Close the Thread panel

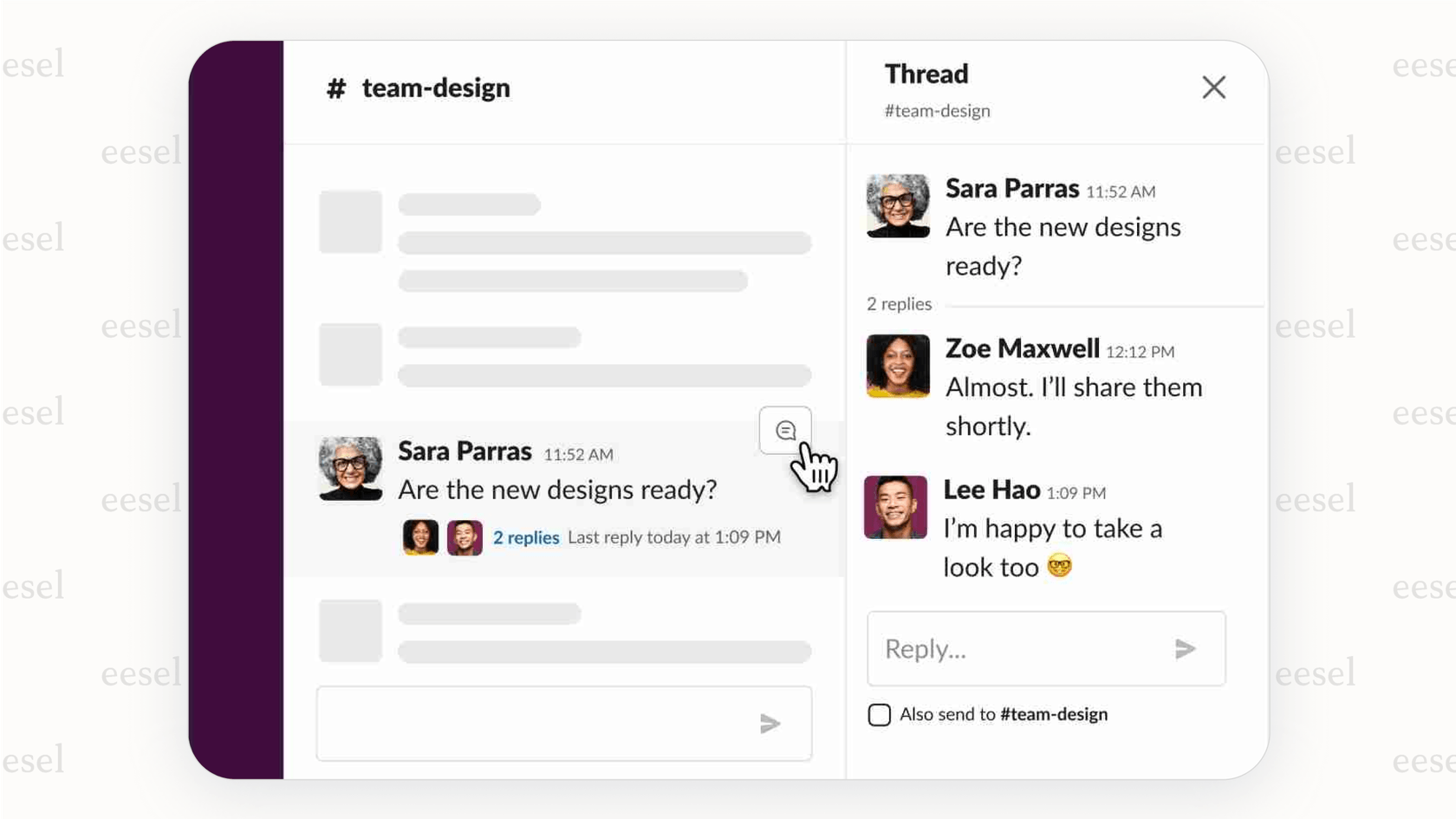[x=1213, y=88]
